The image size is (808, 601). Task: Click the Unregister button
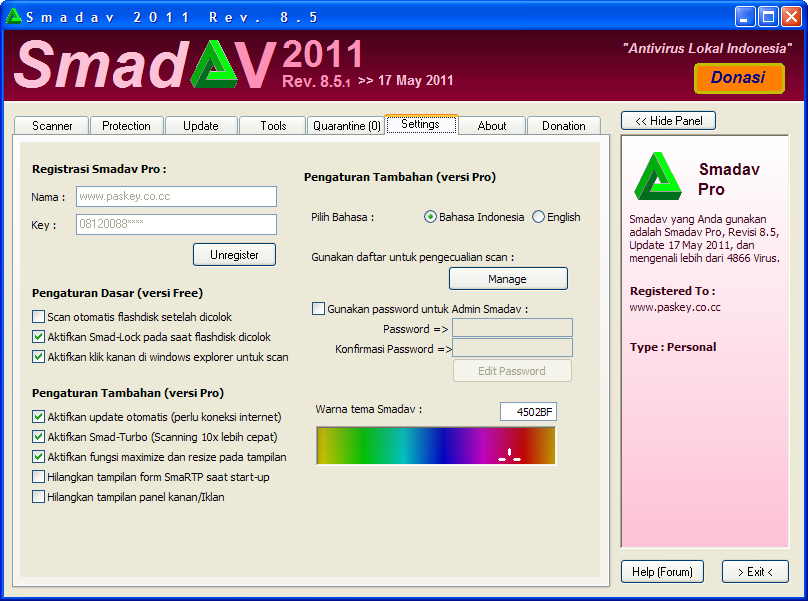coord(234,255)
